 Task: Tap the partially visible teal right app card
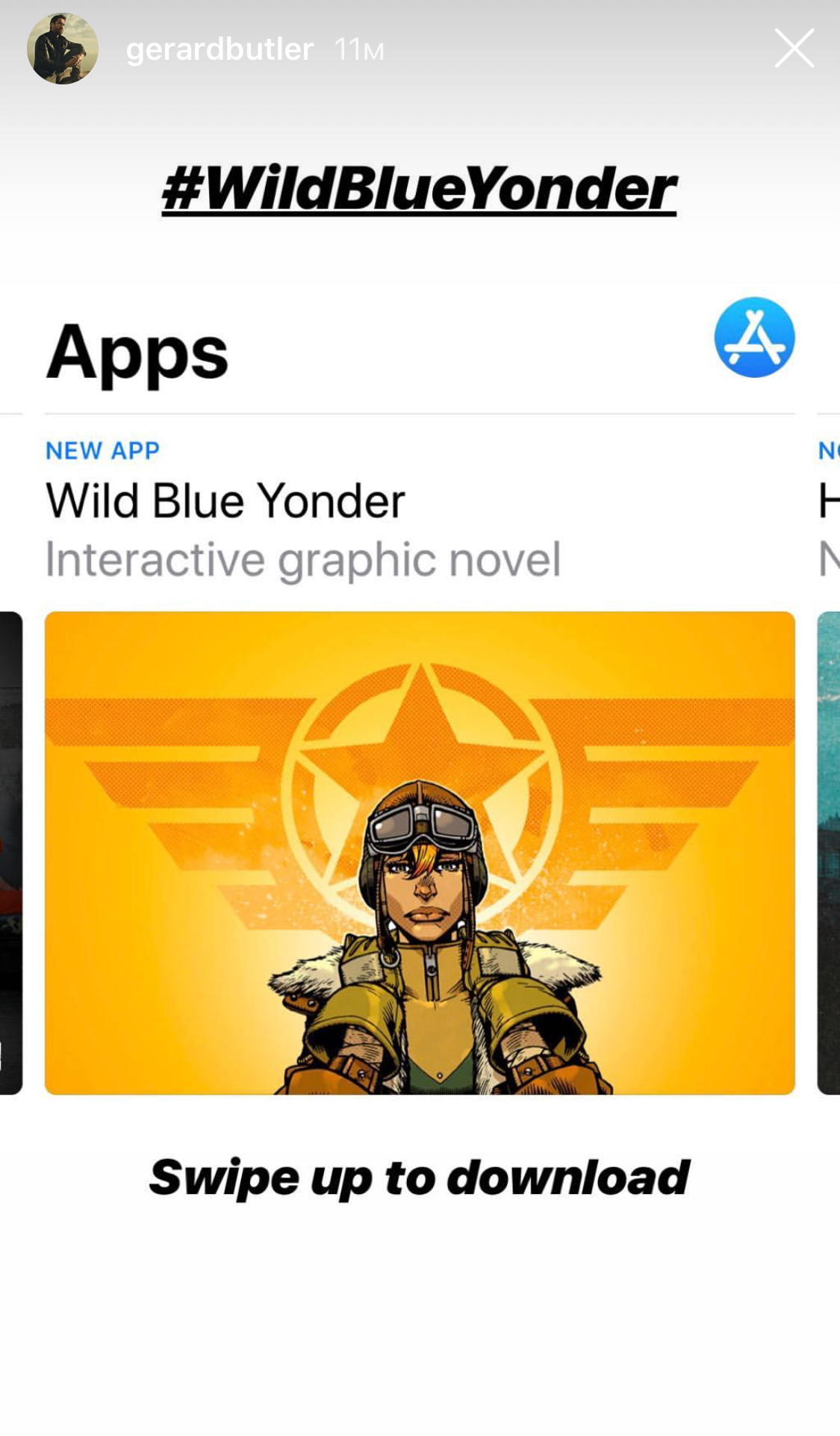pos(829,853)
